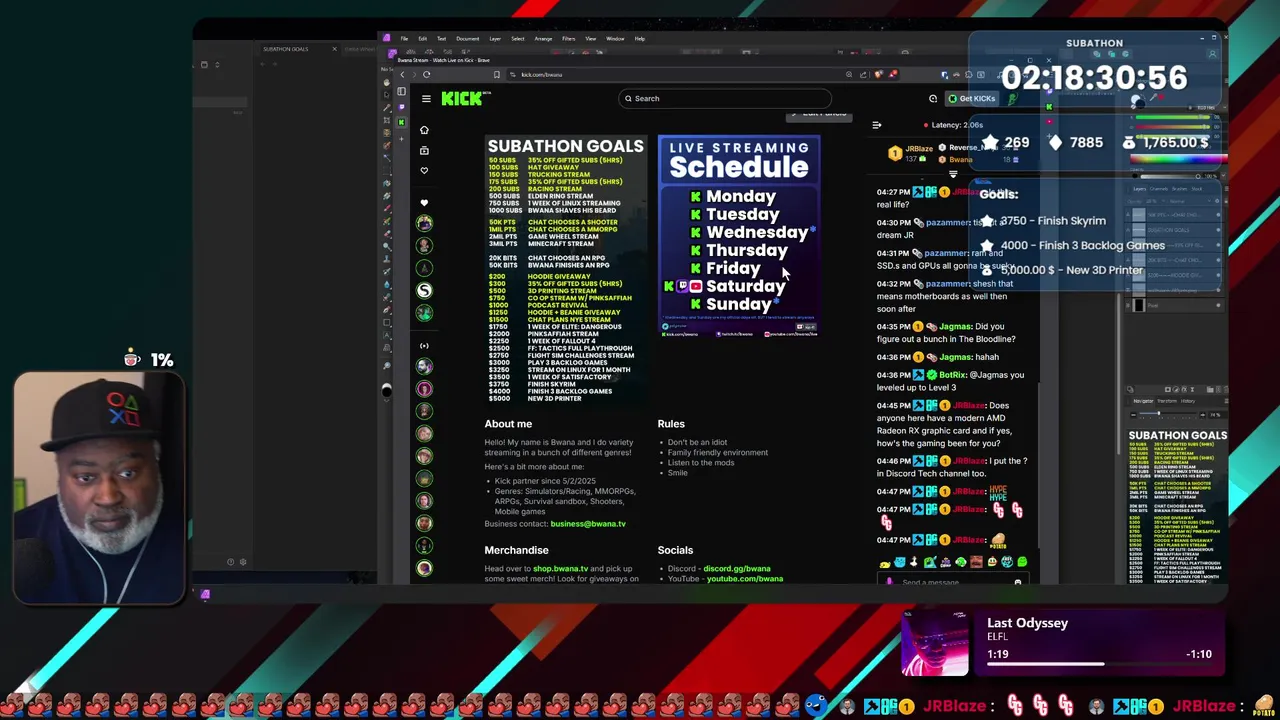Open the Twitch shortcut in Brave sidebar

pos(401,106)
